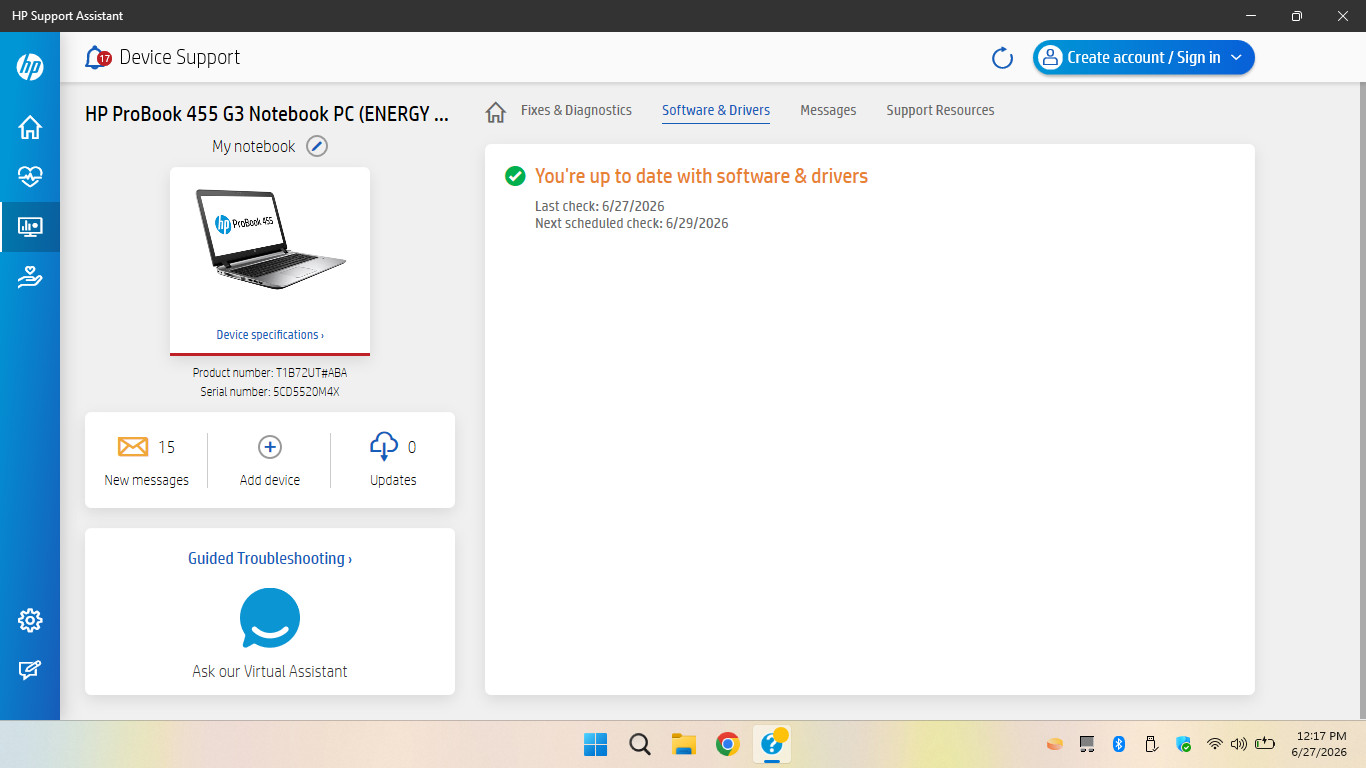This screenshot has height=768, width=1366.
Task: Click the HP ProBook 455 G3 device title
Action: point(267,114)
